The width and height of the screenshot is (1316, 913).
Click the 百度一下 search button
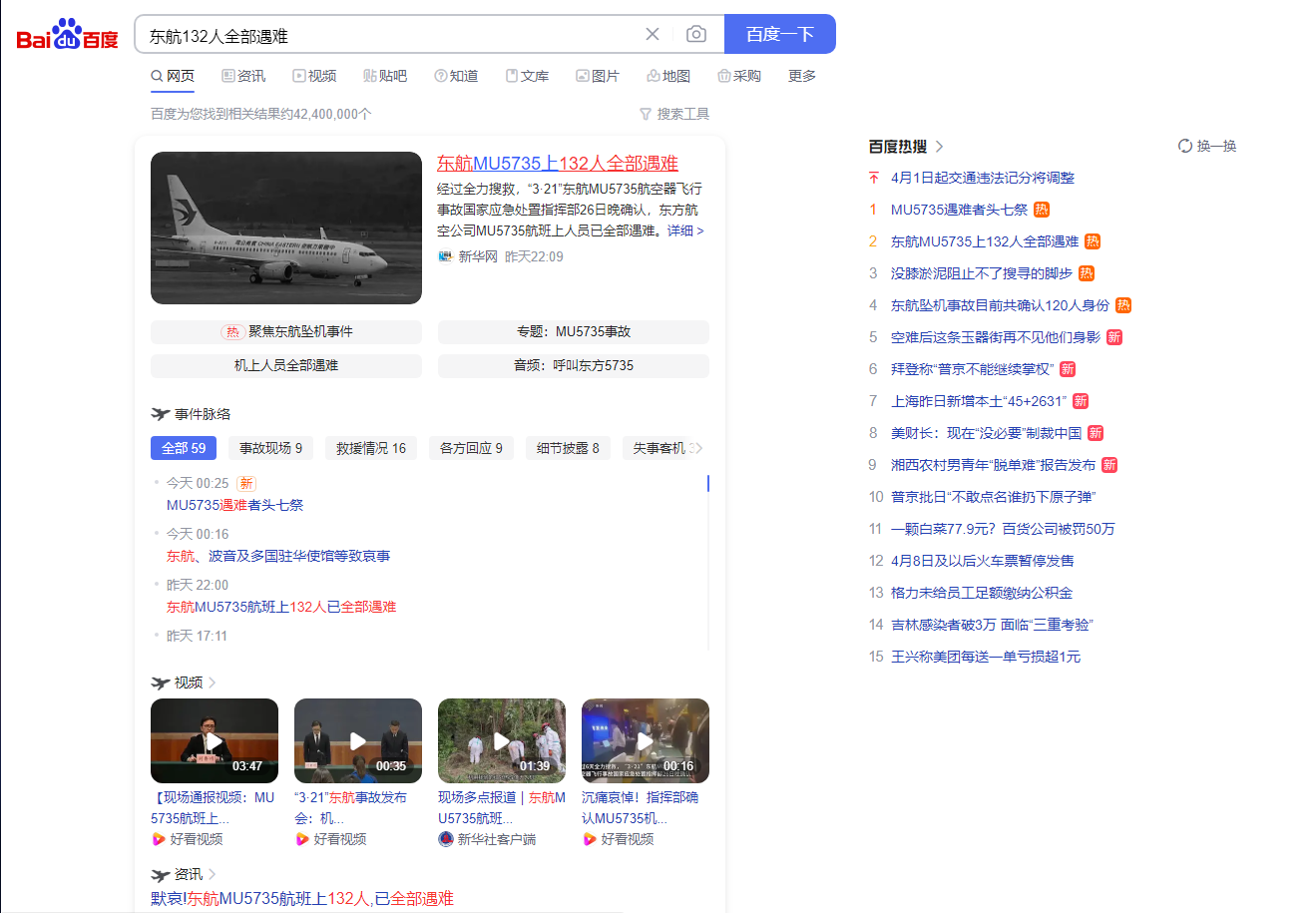click(780, 34)
